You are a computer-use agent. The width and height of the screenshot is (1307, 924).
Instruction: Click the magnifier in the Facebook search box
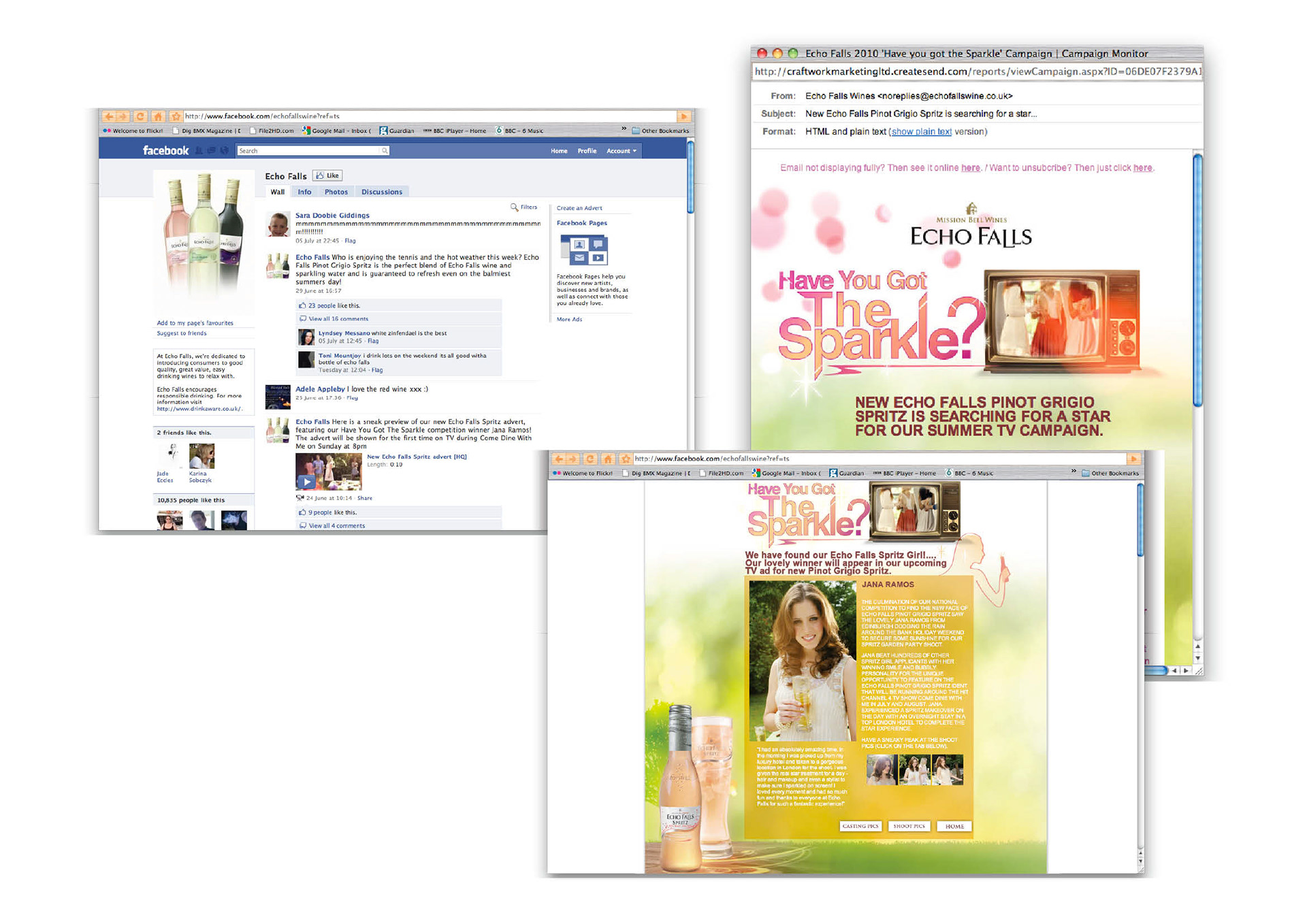pos(384,150)
